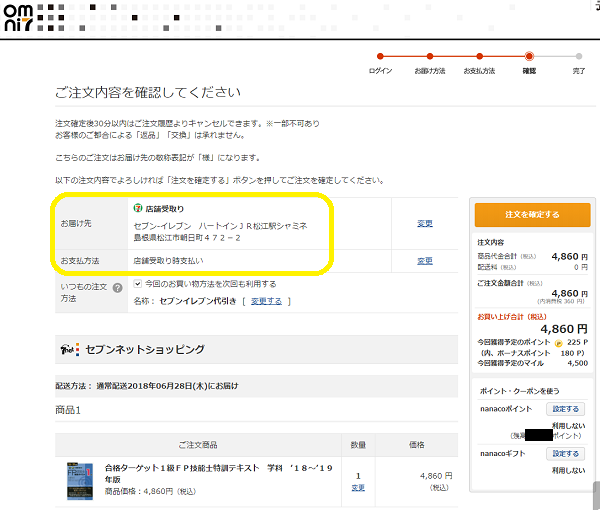Click 変更する link beside セブンイレブン代引き
The image size is (600, 510).
pos(266,301)
